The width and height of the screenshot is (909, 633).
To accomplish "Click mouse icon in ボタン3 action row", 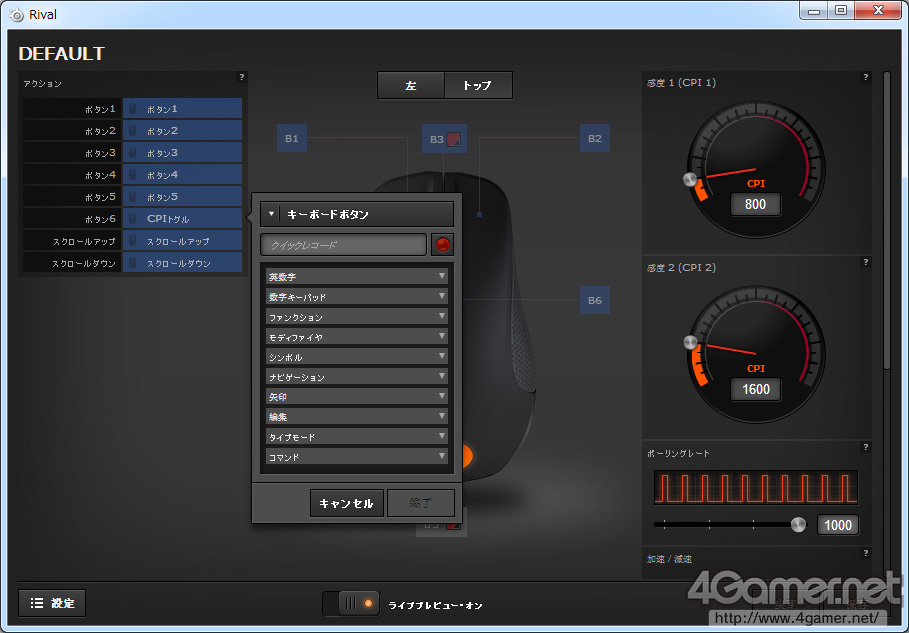I will [x=133, y=152].
